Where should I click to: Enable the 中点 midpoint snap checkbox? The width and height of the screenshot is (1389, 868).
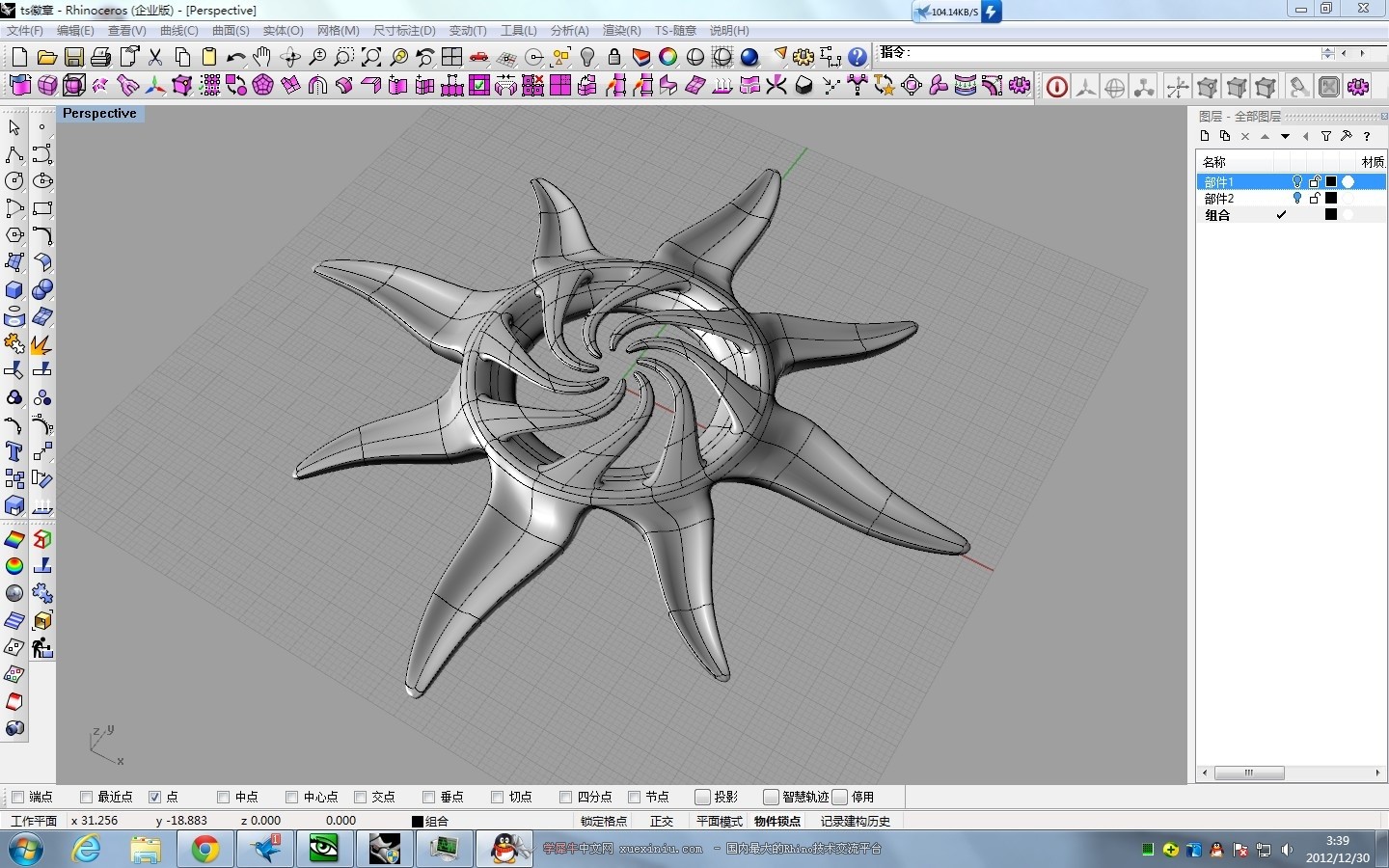223,797
